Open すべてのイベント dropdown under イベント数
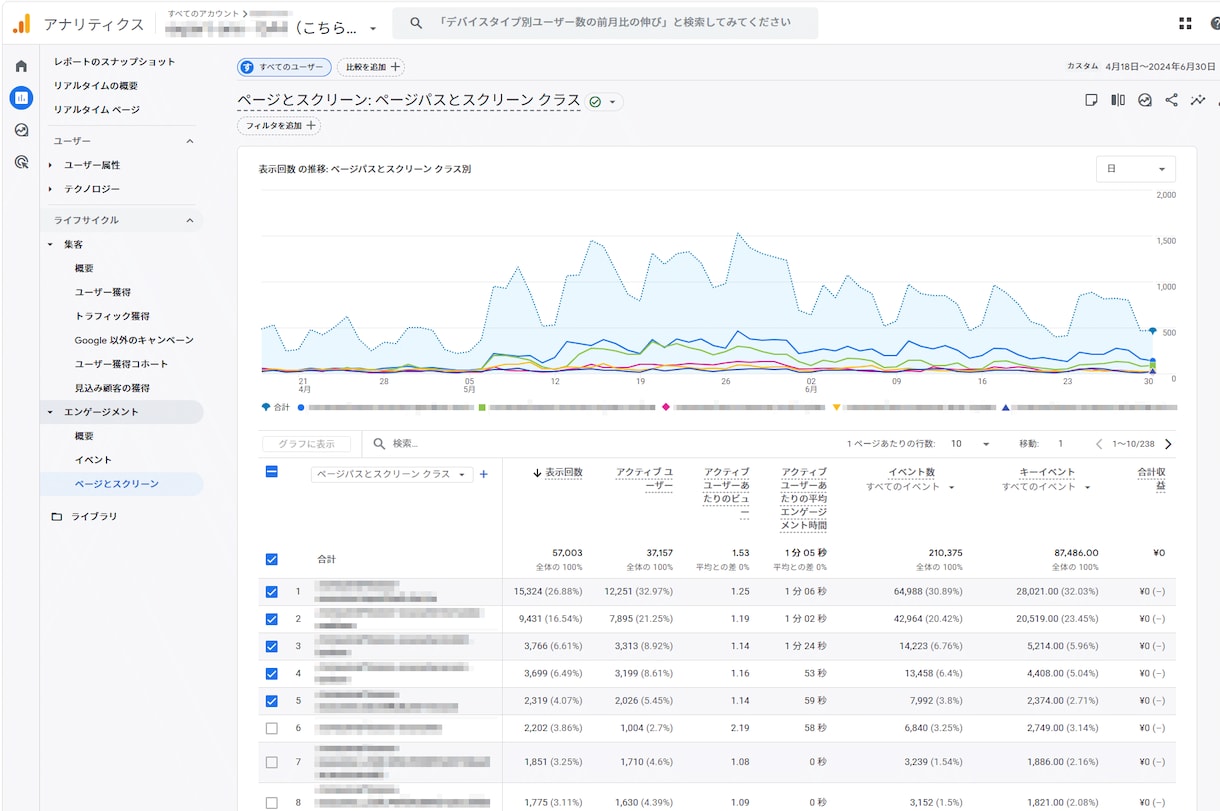The width and height of the screenshot is (1220, 811). [x=910, y=487]
